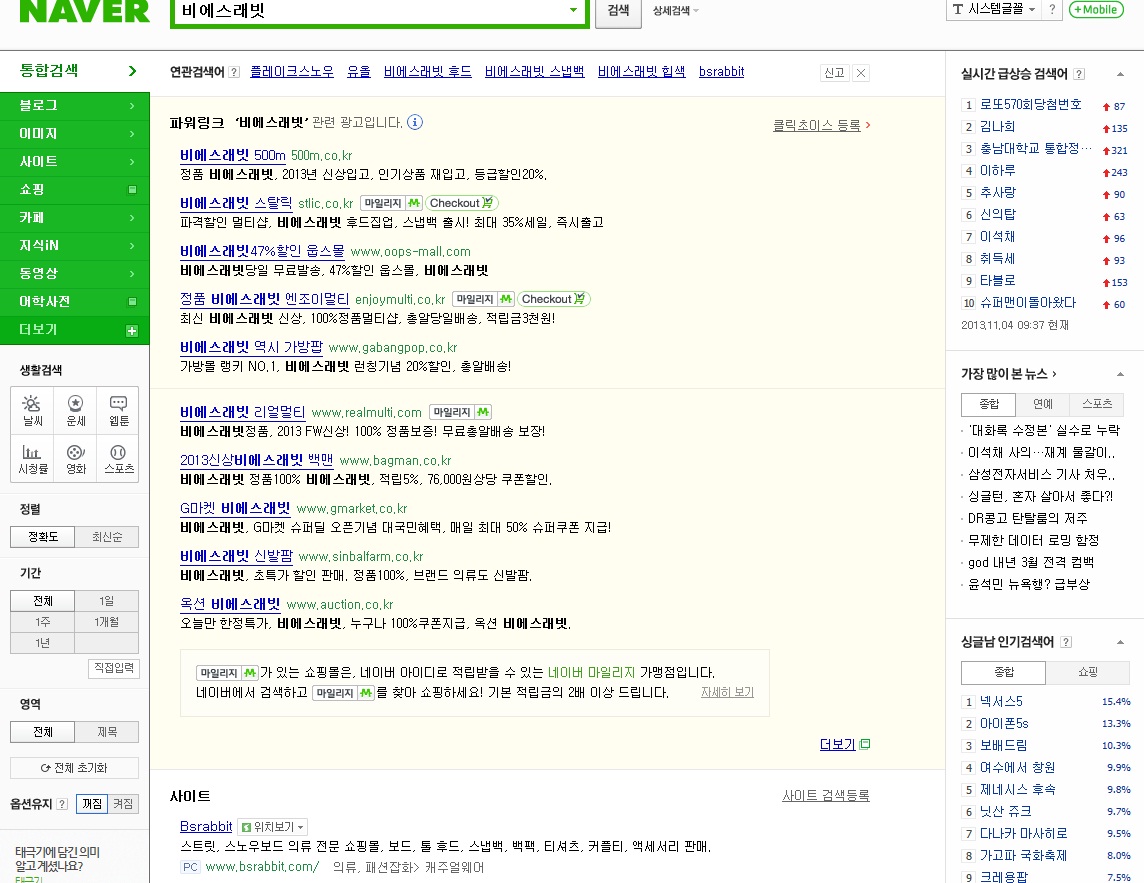The width and height of the screenshot is (1144, 883).
Task: Set search area to 제목
Action: pyautogui.click(x=107, y=732)
